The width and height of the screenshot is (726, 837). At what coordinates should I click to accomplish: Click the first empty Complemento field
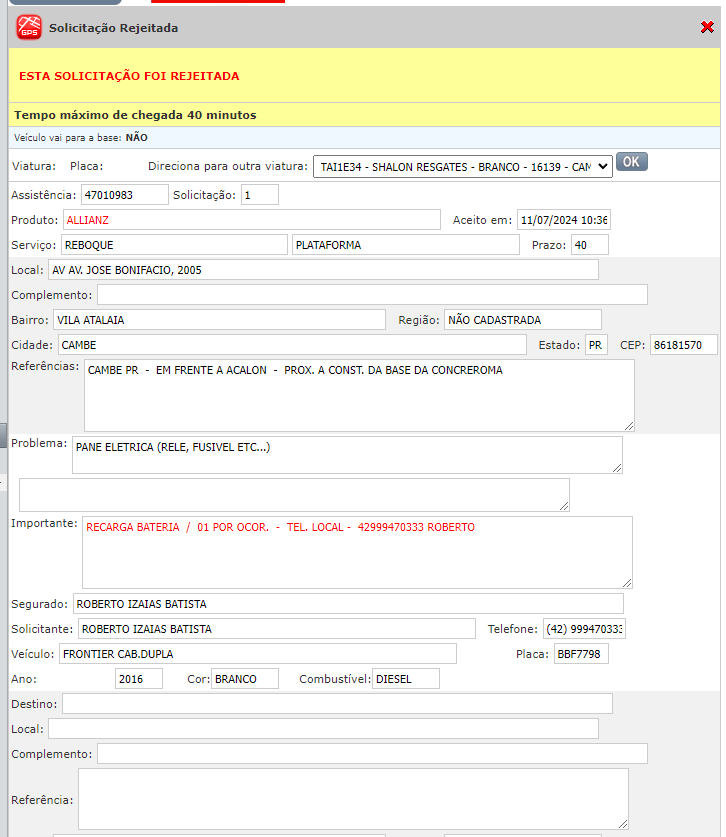click(372, 295)
